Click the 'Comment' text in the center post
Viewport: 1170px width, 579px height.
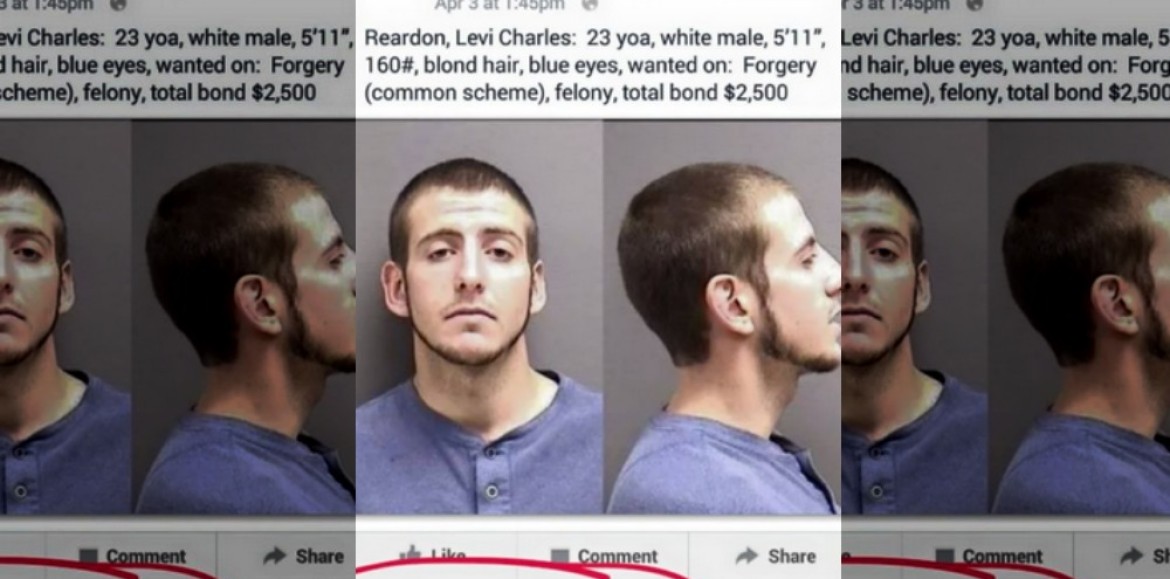pyautogui.click(x=618, y=556)
